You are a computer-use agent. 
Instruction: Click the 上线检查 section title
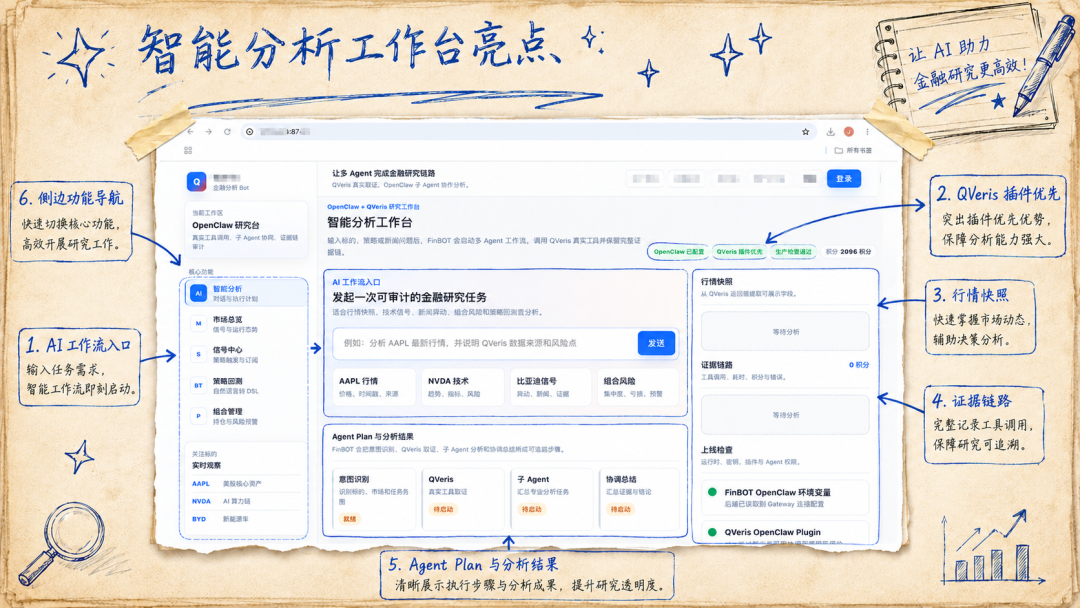(x=716, y=450)
